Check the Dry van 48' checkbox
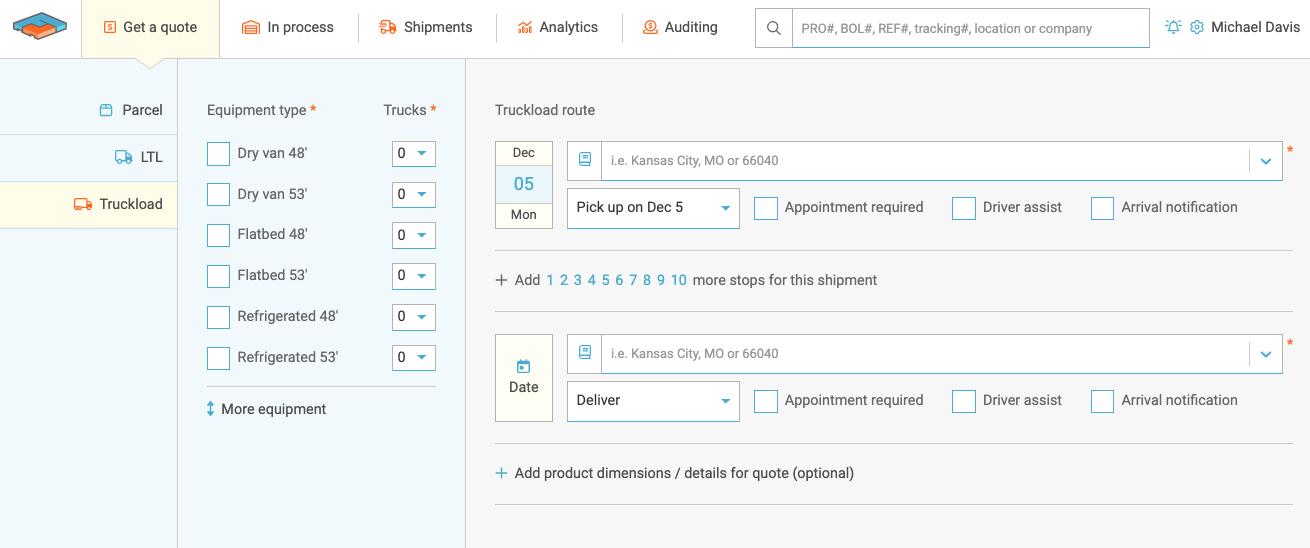 click(x=218, y=154)
